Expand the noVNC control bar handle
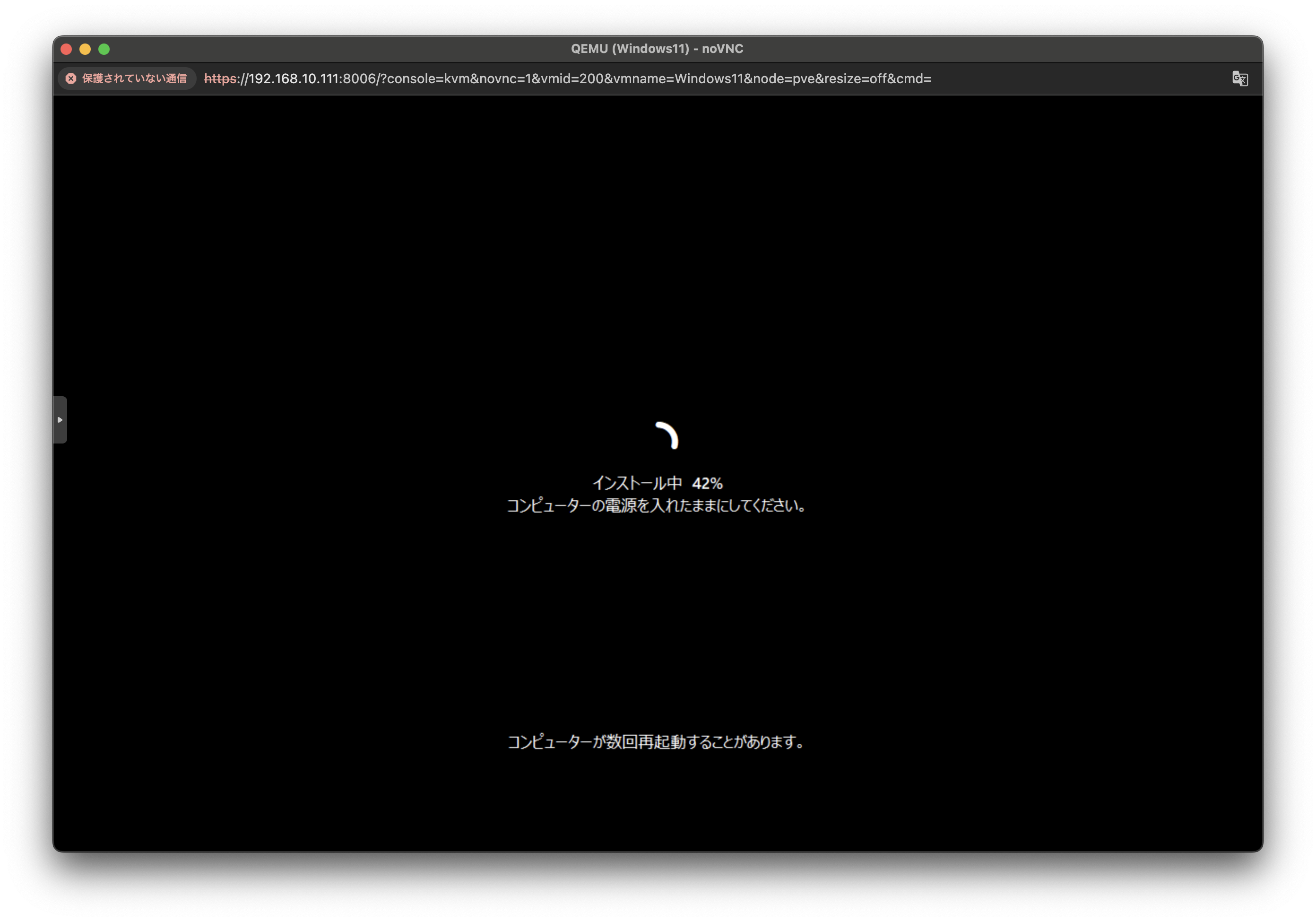The width and height of the screenshot is (1316, 922). point(60,420)
